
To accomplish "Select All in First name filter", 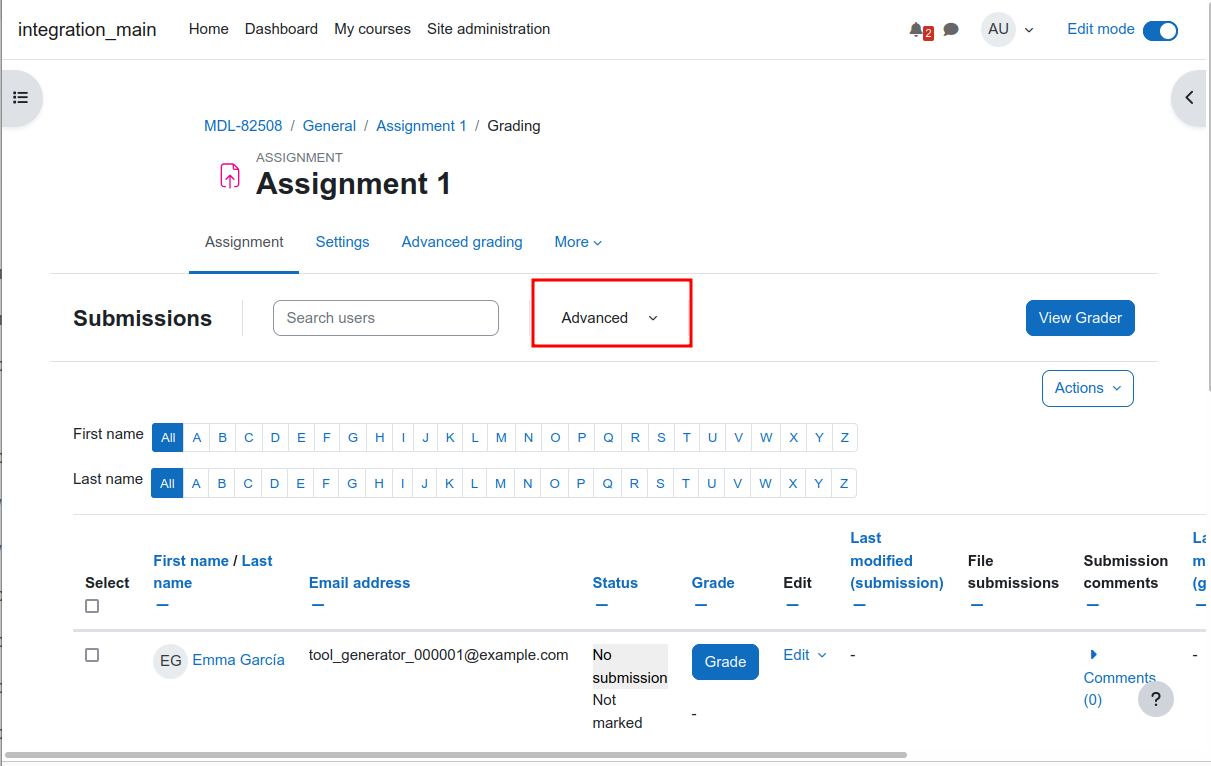I will (x=168, y=438).
